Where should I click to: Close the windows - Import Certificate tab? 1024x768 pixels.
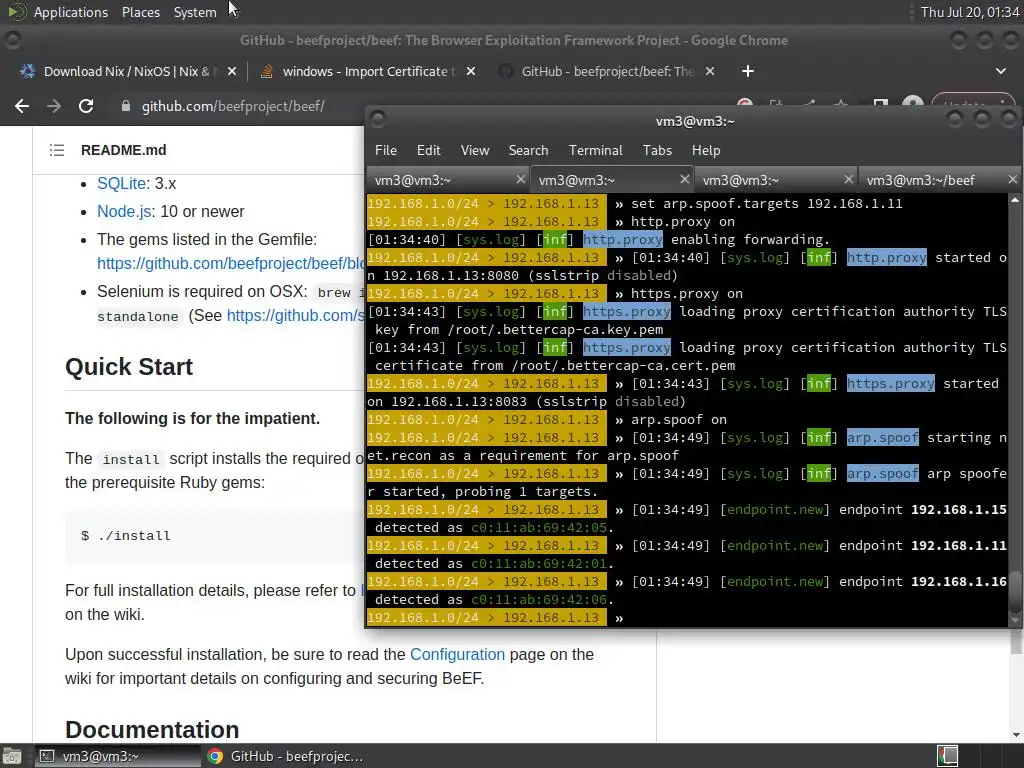pyautogui.click(x=471, y=71)
